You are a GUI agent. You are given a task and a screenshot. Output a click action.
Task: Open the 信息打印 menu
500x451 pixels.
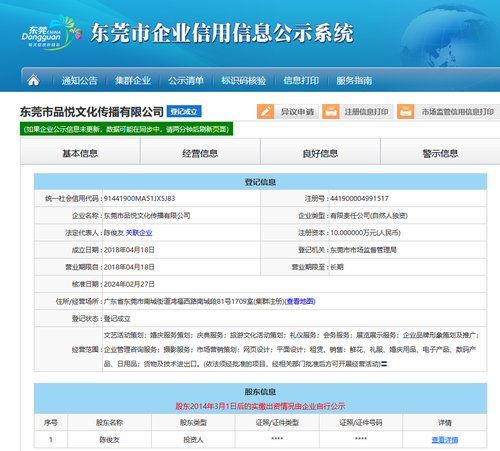coord(301,81)
